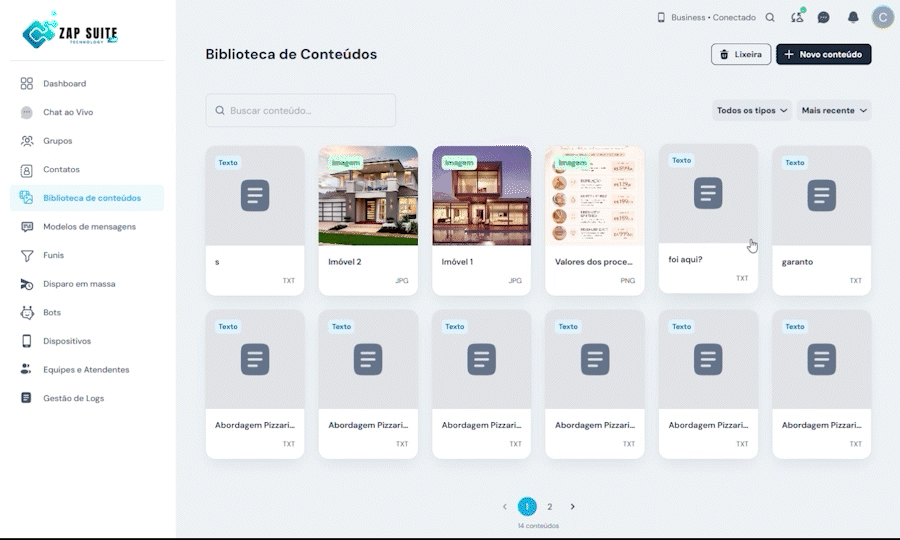
Task: Click the support agent icon with green dot
Action: (x=797, y=17)
